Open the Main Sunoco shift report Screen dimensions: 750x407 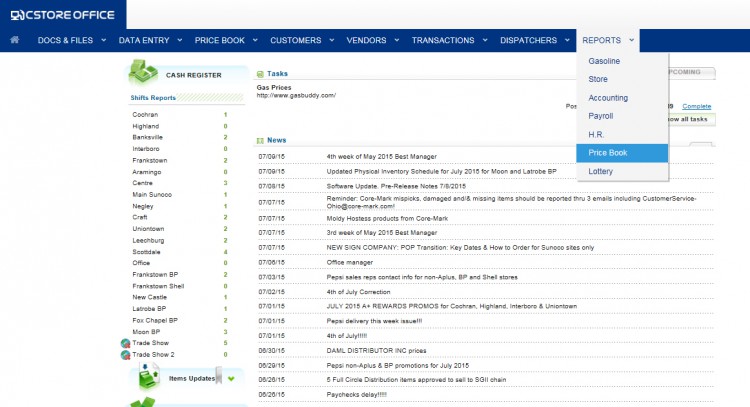[x=152, y=195]
